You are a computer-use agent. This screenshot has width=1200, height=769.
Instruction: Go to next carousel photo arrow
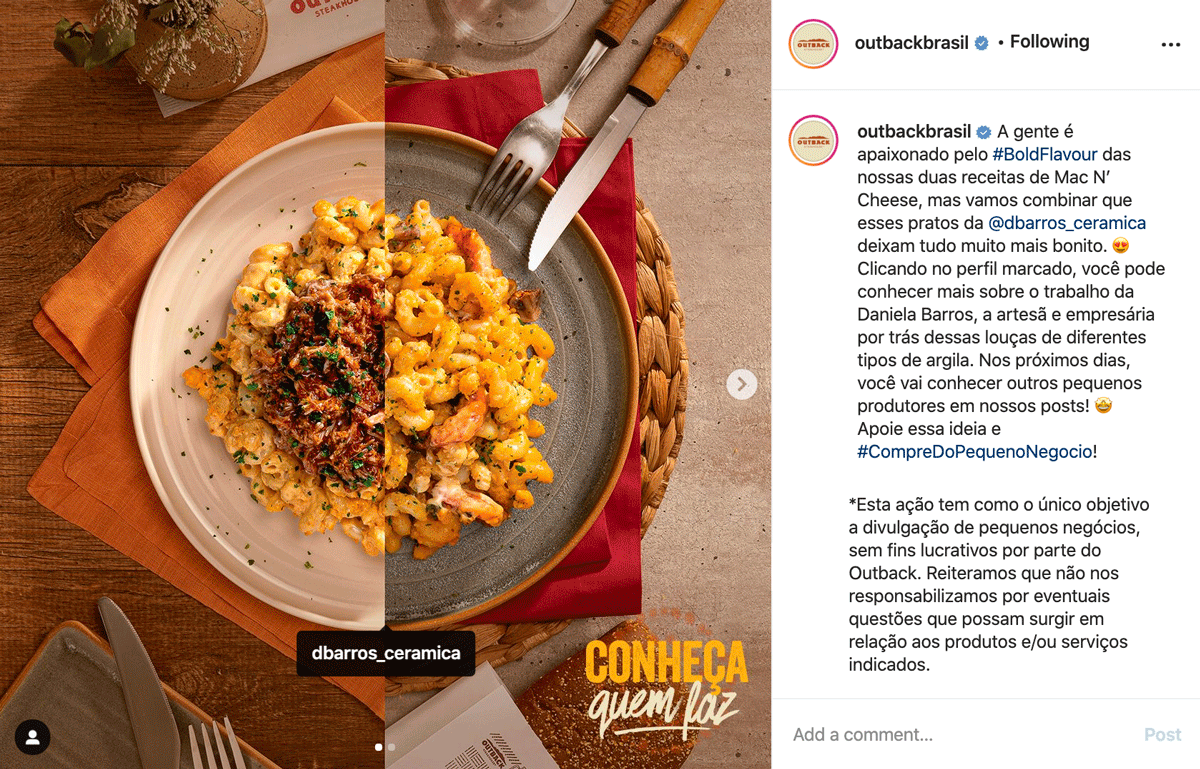coord(742,384)
